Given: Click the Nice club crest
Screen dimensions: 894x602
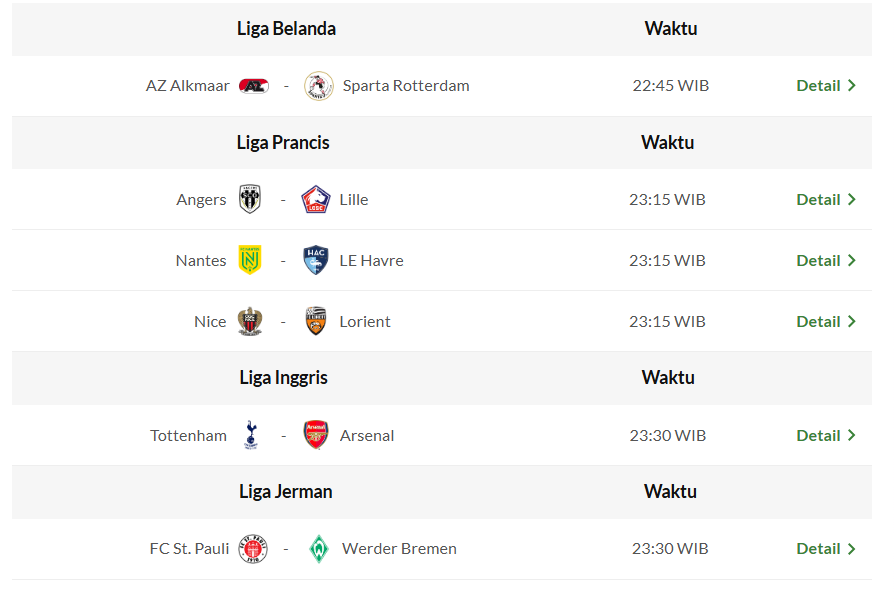Looking at the screenshot, I should click(x=250, y=321).
